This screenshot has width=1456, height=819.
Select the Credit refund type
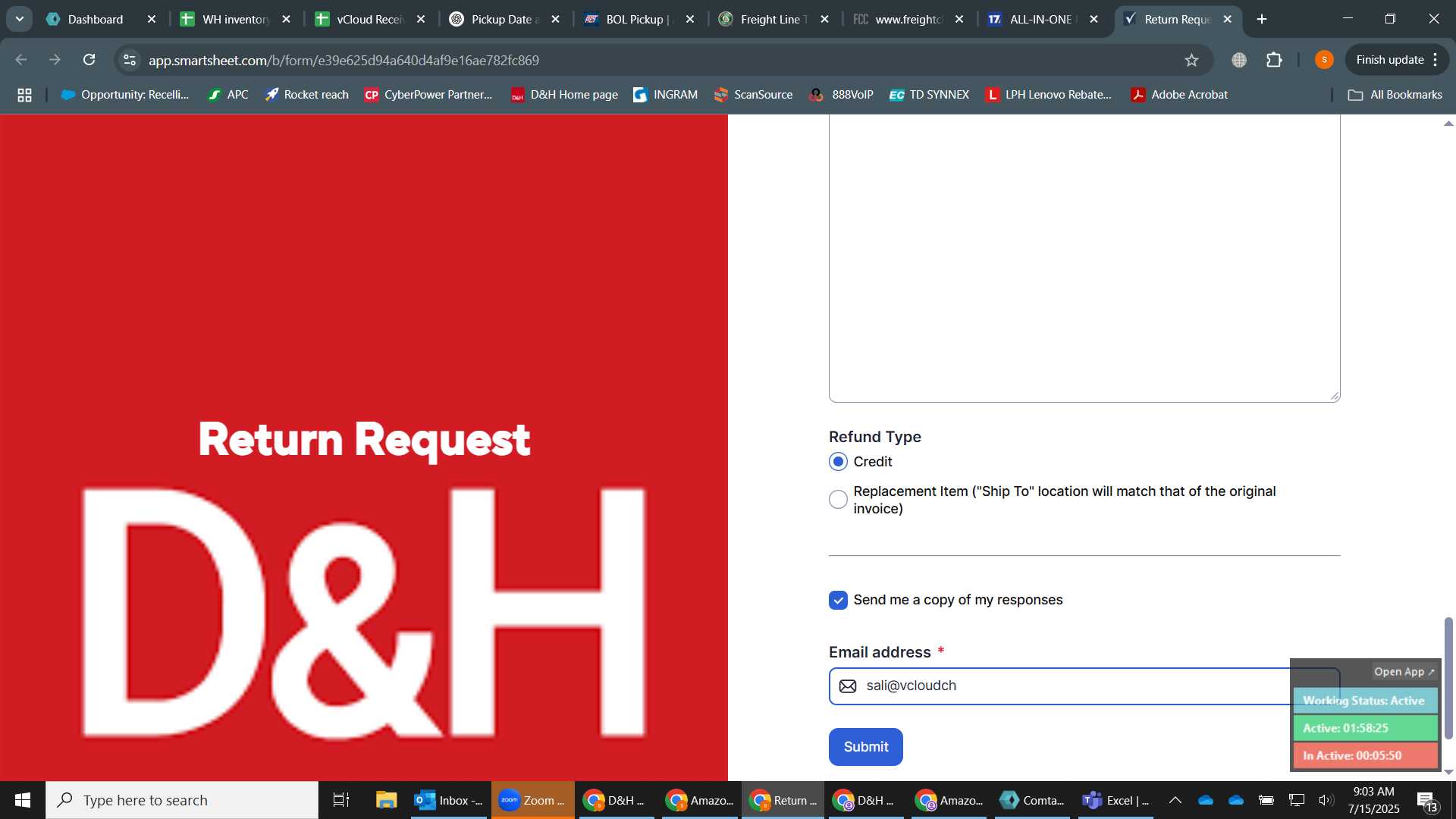838,462
